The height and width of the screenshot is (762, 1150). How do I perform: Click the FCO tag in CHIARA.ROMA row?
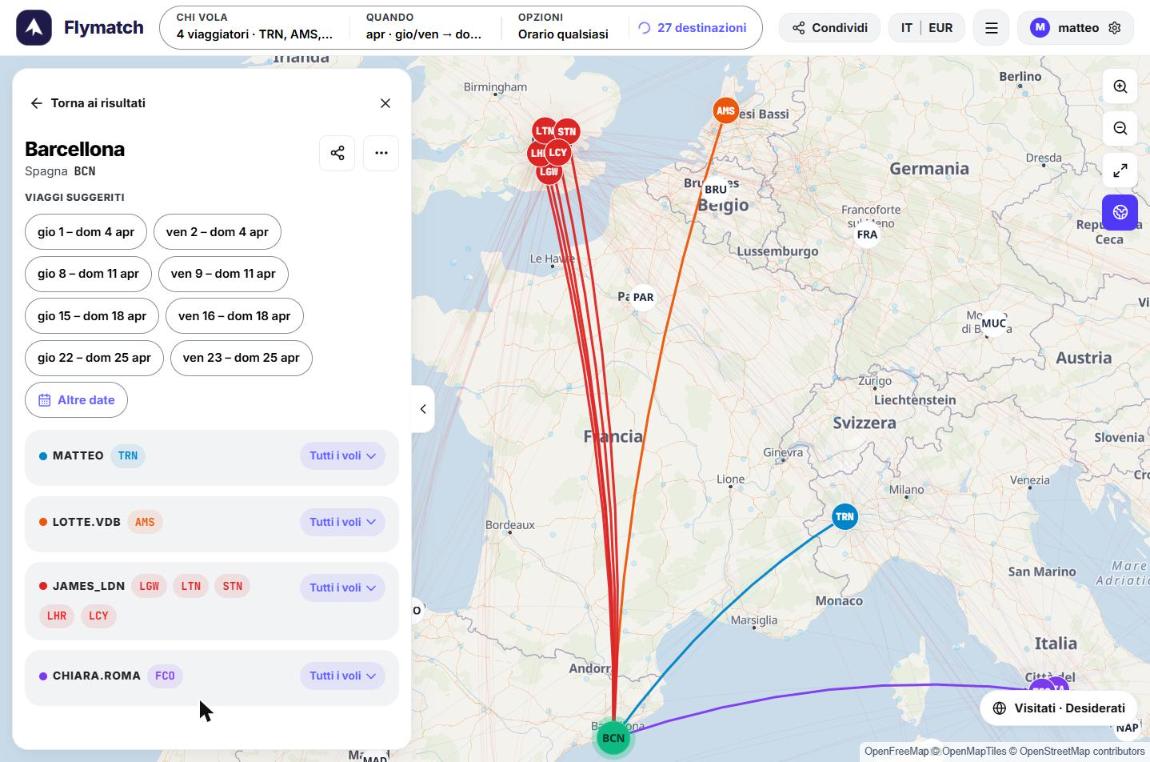point(165,675)
